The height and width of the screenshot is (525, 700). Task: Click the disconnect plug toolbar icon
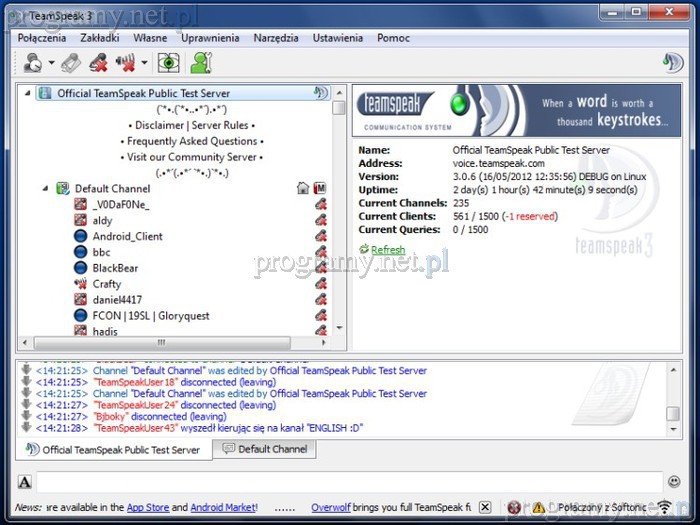(x=70, y=63)
